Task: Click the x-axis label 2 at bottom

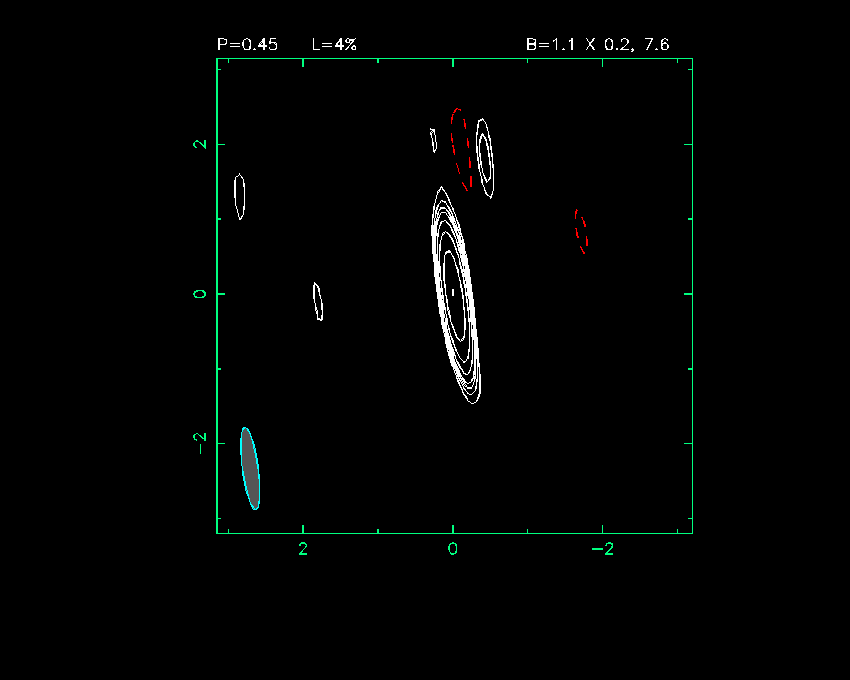Action: pyautogui.click(x=303, y=549)
